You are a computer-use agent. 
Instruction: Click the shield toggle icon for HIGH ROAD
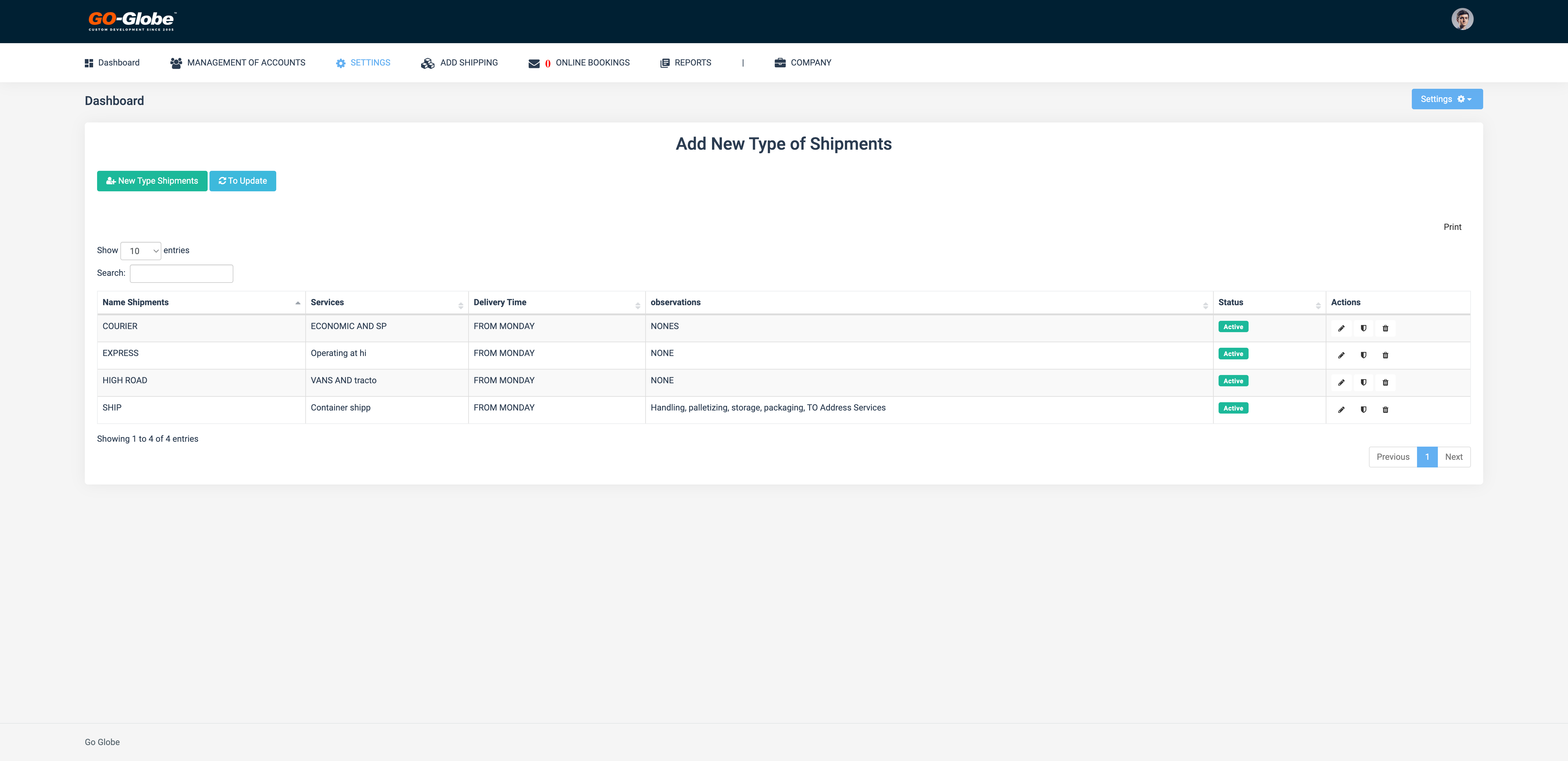click(x=1363, y=383)
